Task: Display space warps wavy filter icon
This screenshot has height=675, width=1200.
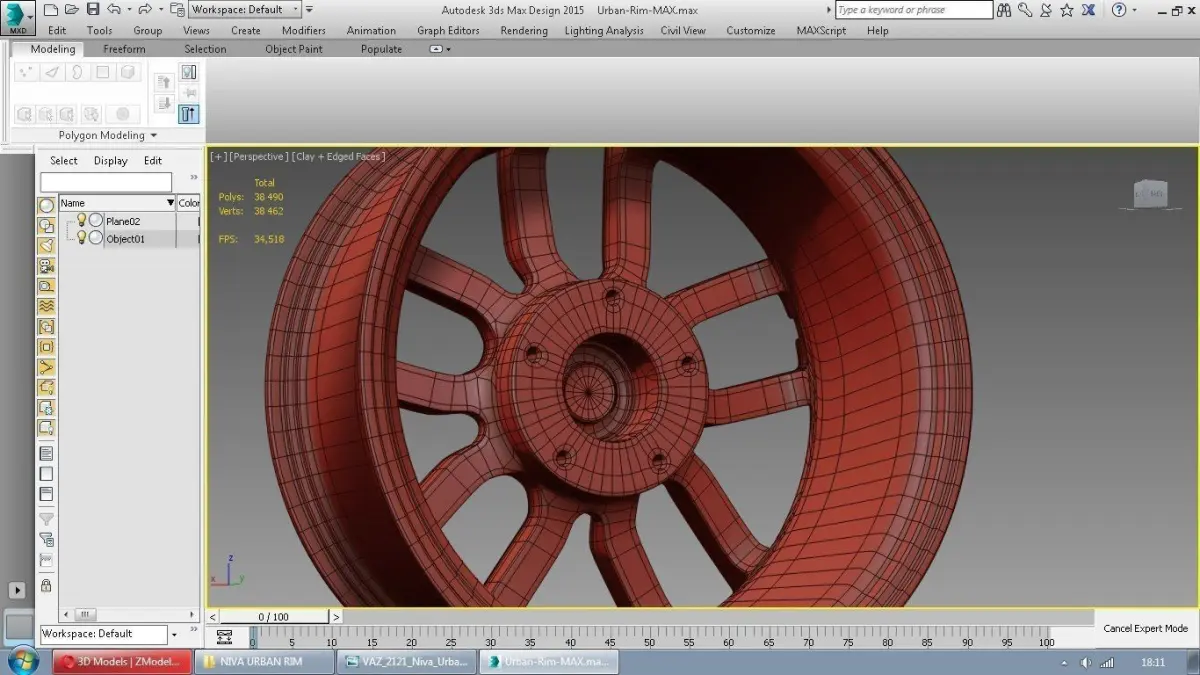Action: (46, 306)
